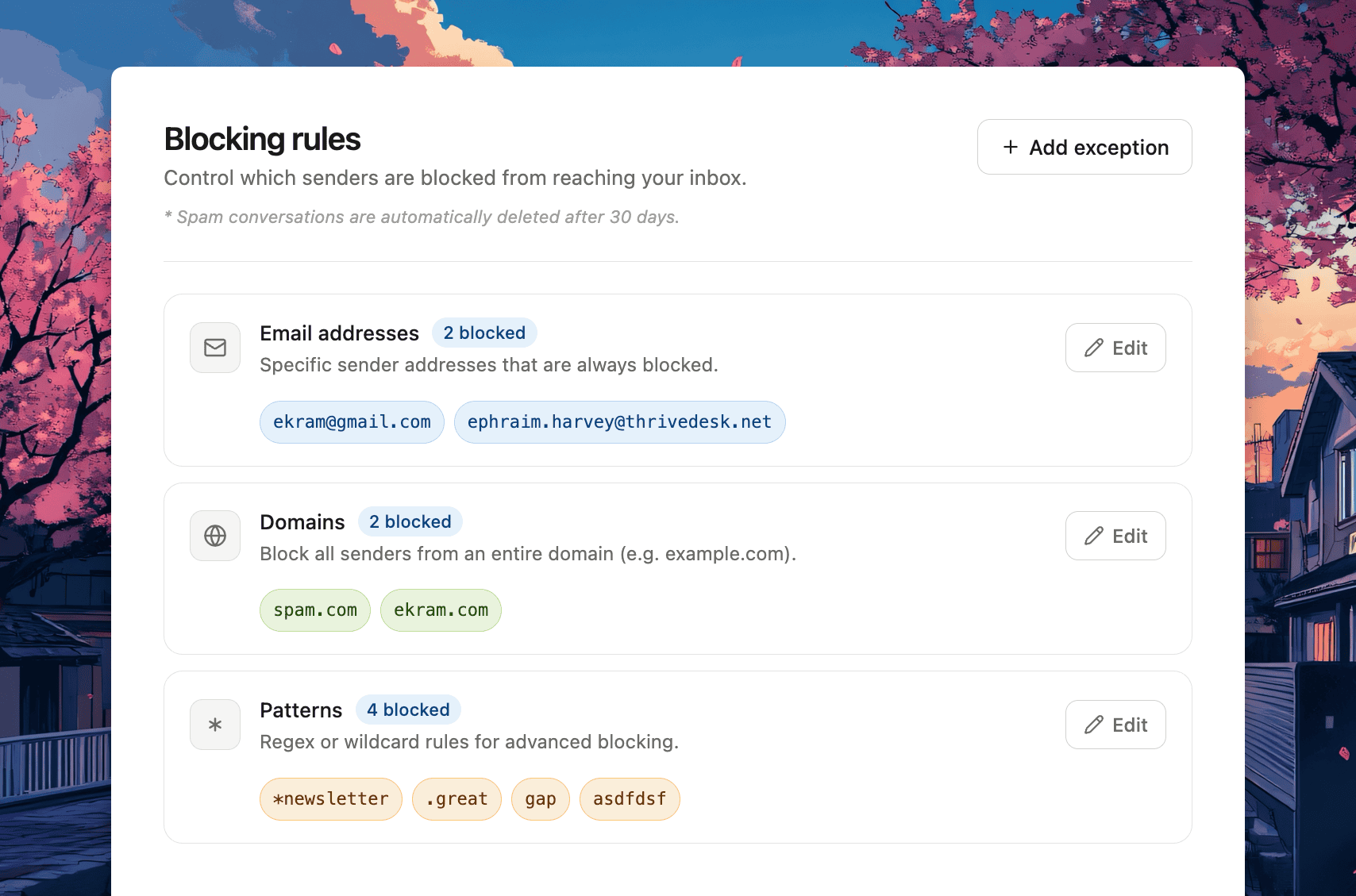The height and width of the screenshot is (896, 1356).
Task: Click the asdfdsf pattern chip
Action: [x=630, y=798]
